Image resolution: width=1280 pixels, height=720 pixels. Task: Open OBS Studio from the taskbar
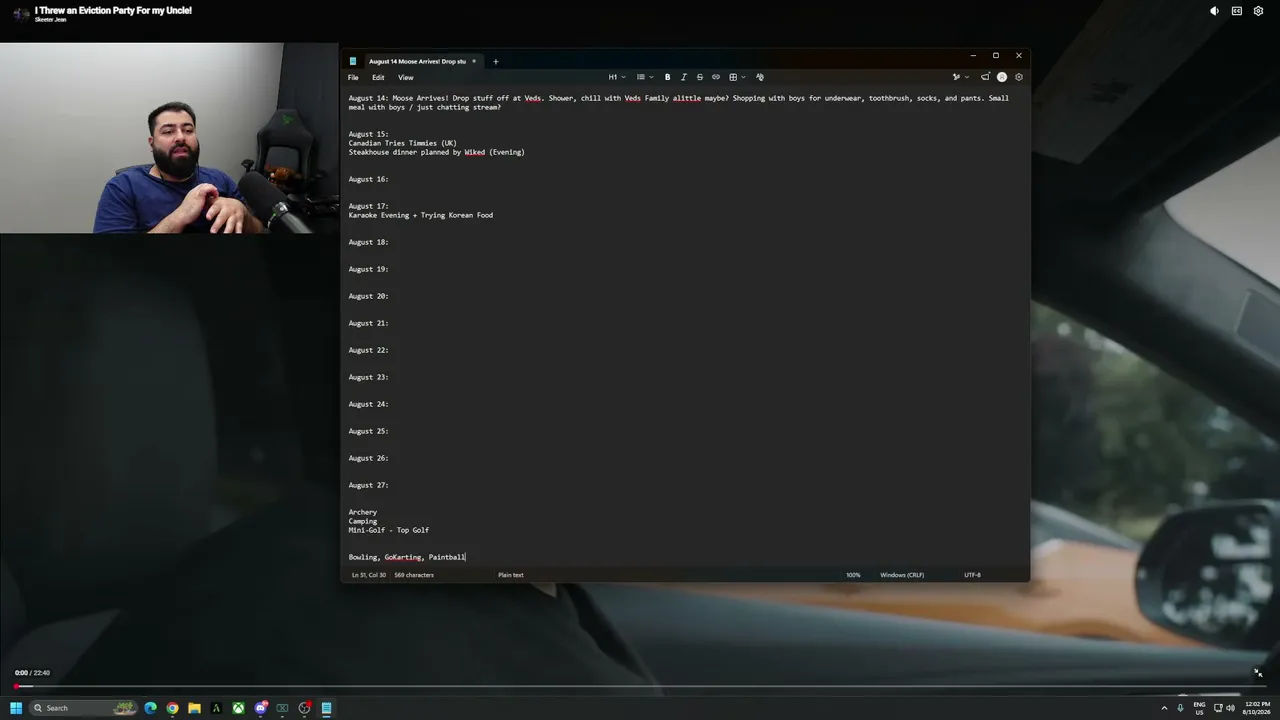[304, 708]
